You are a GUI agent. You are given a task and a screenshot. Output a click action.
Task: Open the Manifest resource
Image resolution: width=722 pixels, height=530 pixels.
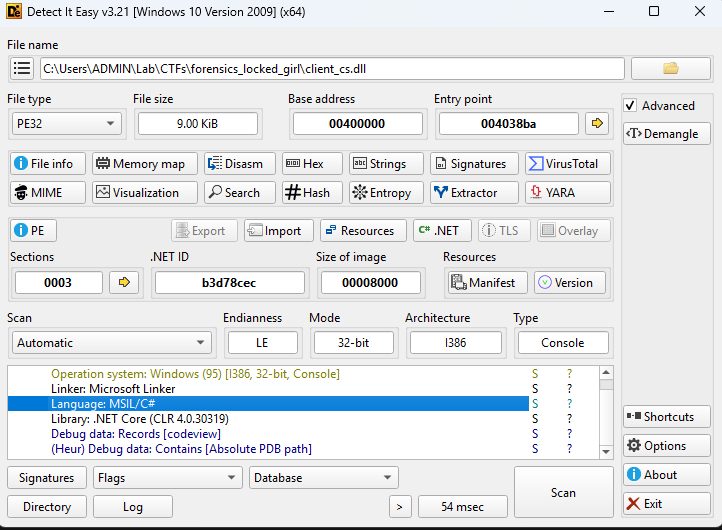(488, 282)
